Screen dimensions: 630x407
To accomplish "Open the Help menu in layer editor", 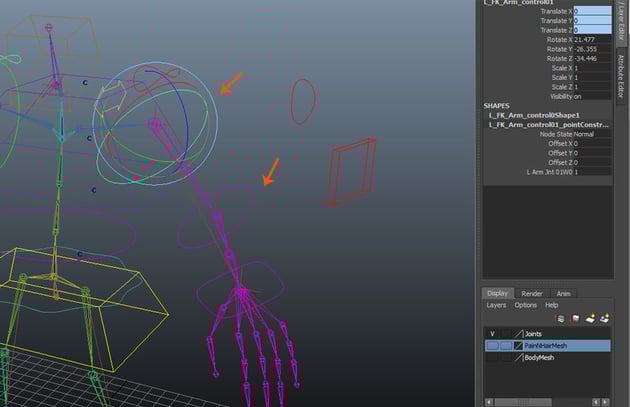I will [x=551, y=305].
